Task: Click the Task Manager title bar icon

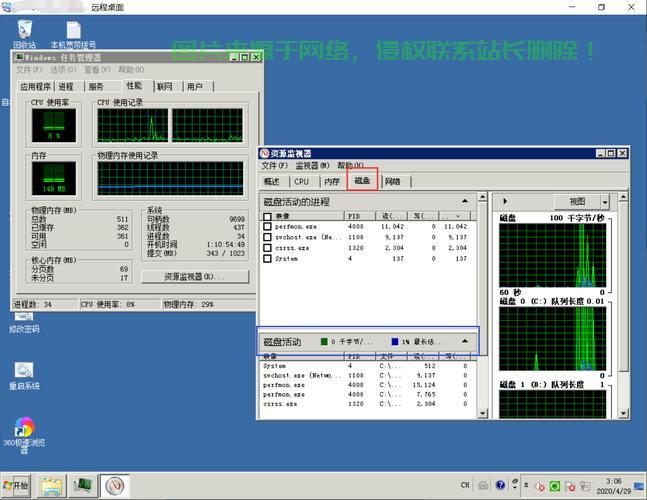Action: (x=19, y=57)
